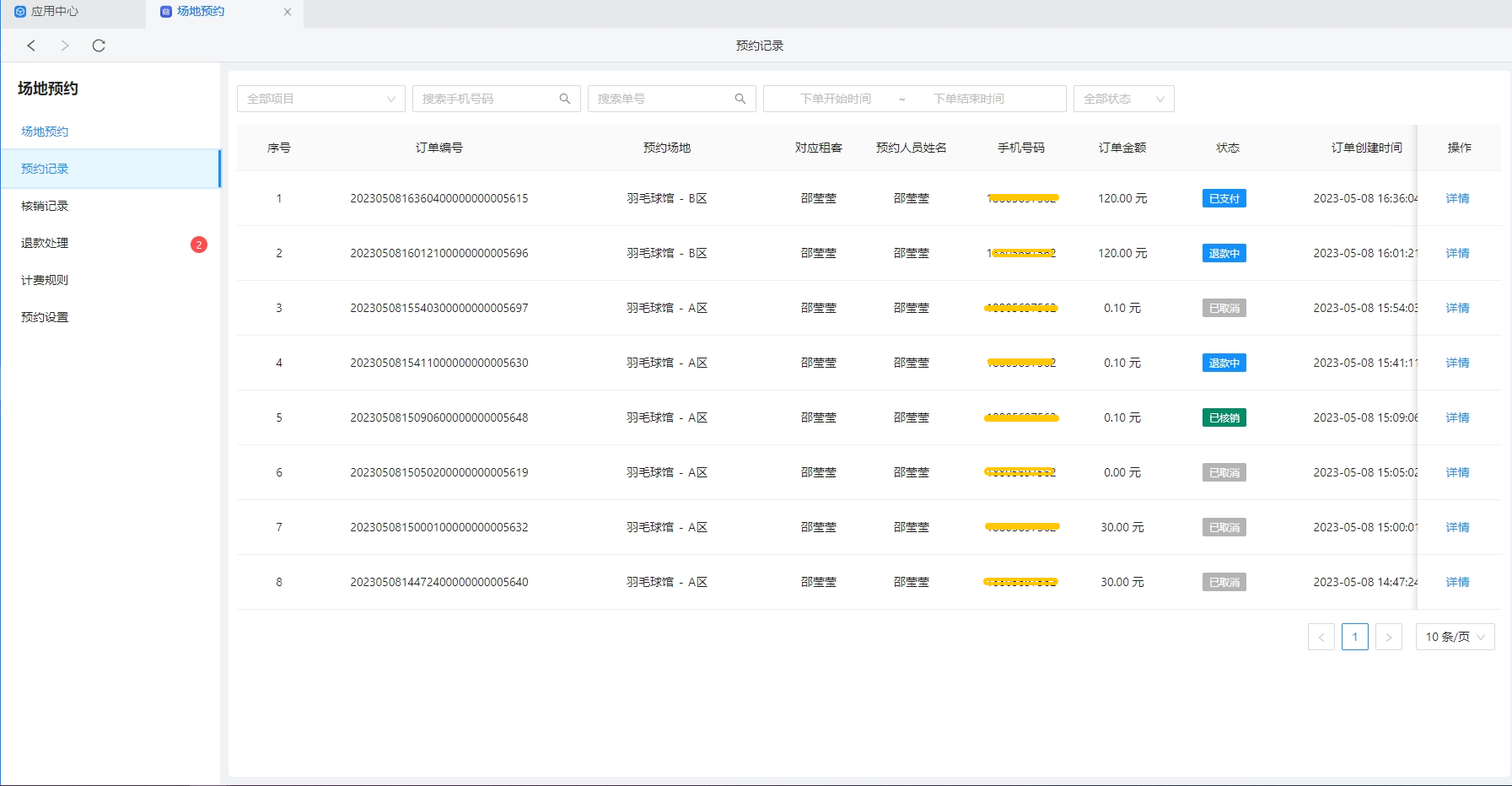Open 详情 for order ending 5640
Screen dimensions: 1512x786
pos(1457,582)
